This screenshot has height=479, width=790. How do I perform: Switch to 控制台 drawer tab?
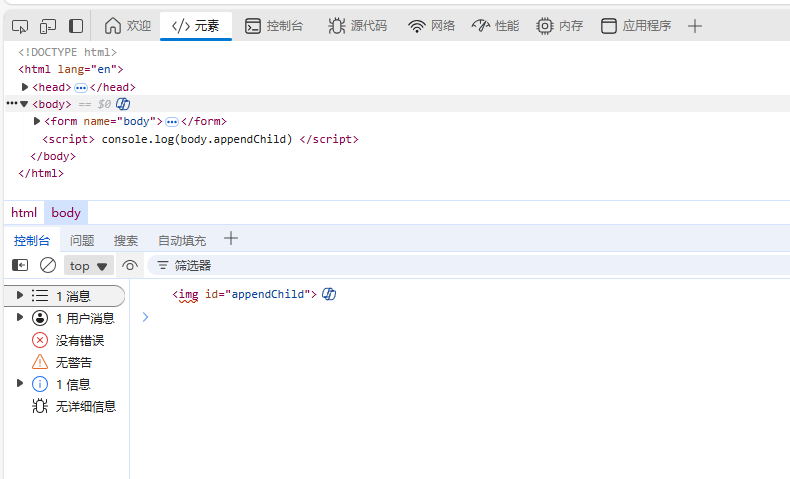(32, 241)
